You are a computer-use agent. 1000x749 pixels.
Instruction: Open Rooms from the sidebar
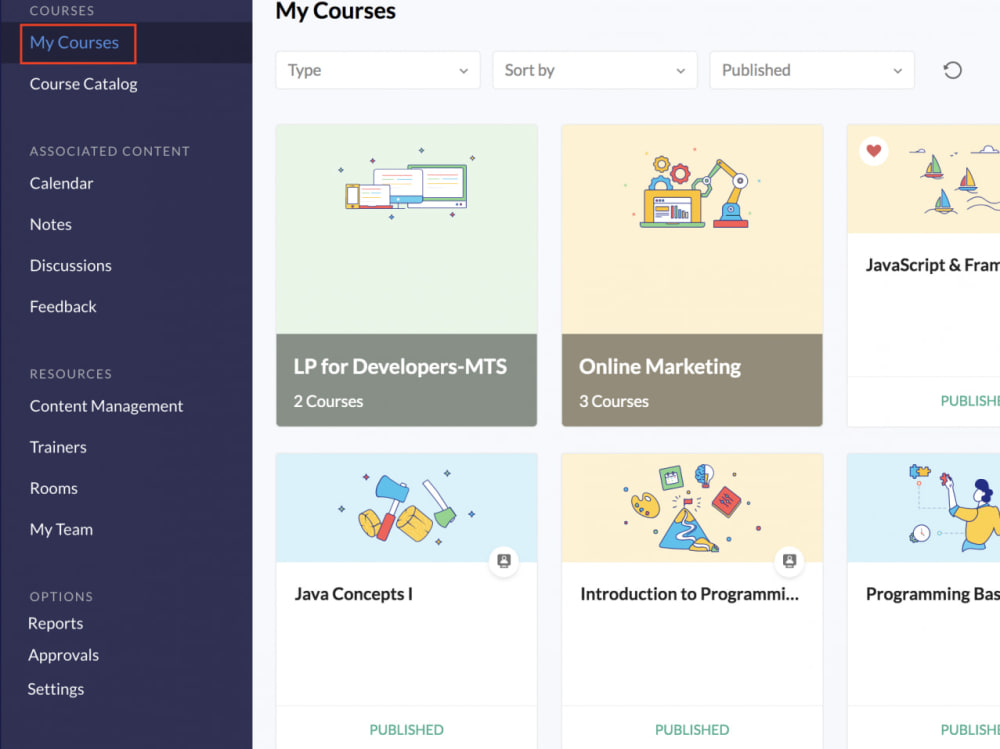click(54, 489)
